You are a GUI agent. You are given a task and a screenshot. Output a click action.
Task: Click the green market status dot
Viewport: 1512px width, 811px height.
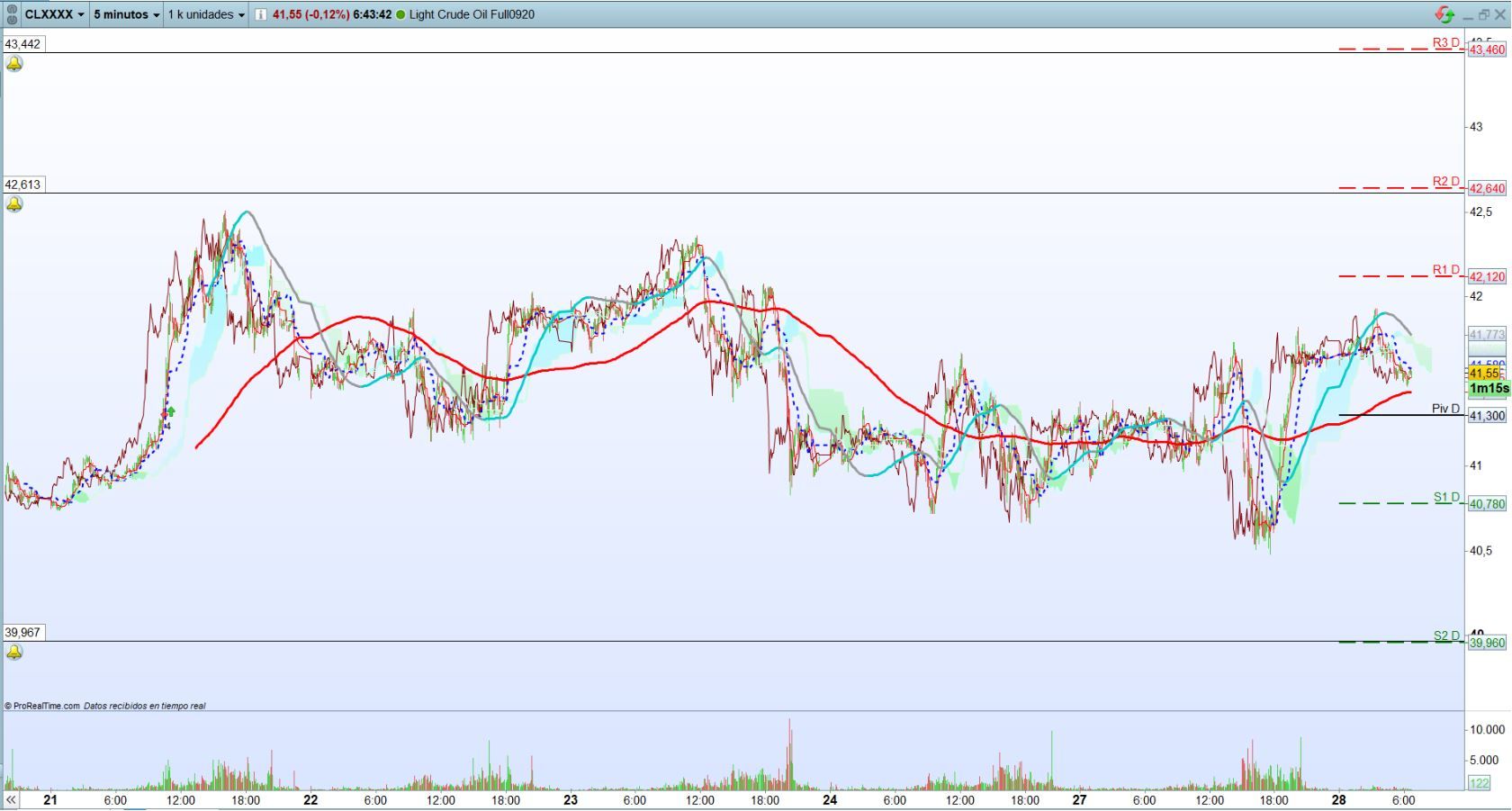[x=400, y=14]
